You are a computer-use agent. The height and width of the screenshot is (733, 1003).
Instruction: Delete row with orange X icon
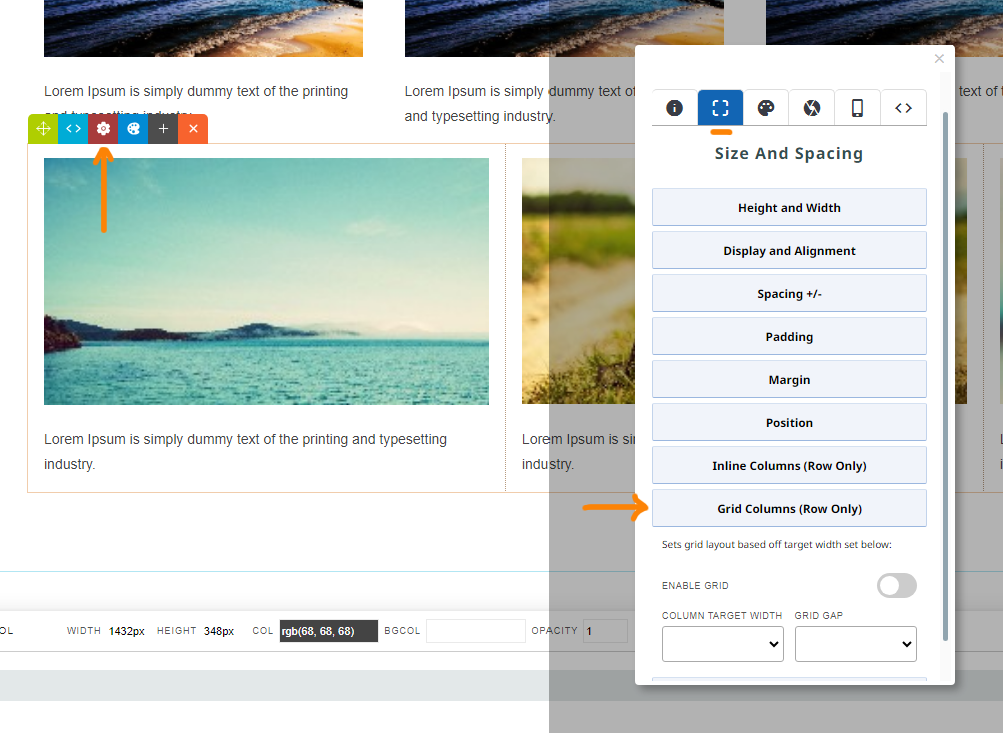(x=193, y=129)
